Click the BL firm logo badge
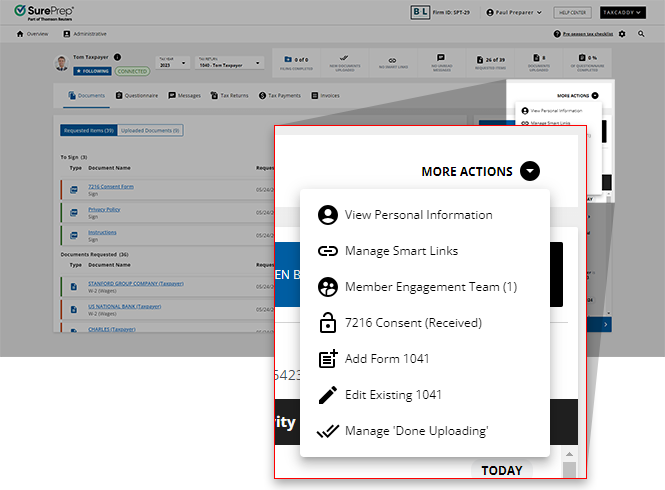665x490 pixels. click(x=420, y=12)
